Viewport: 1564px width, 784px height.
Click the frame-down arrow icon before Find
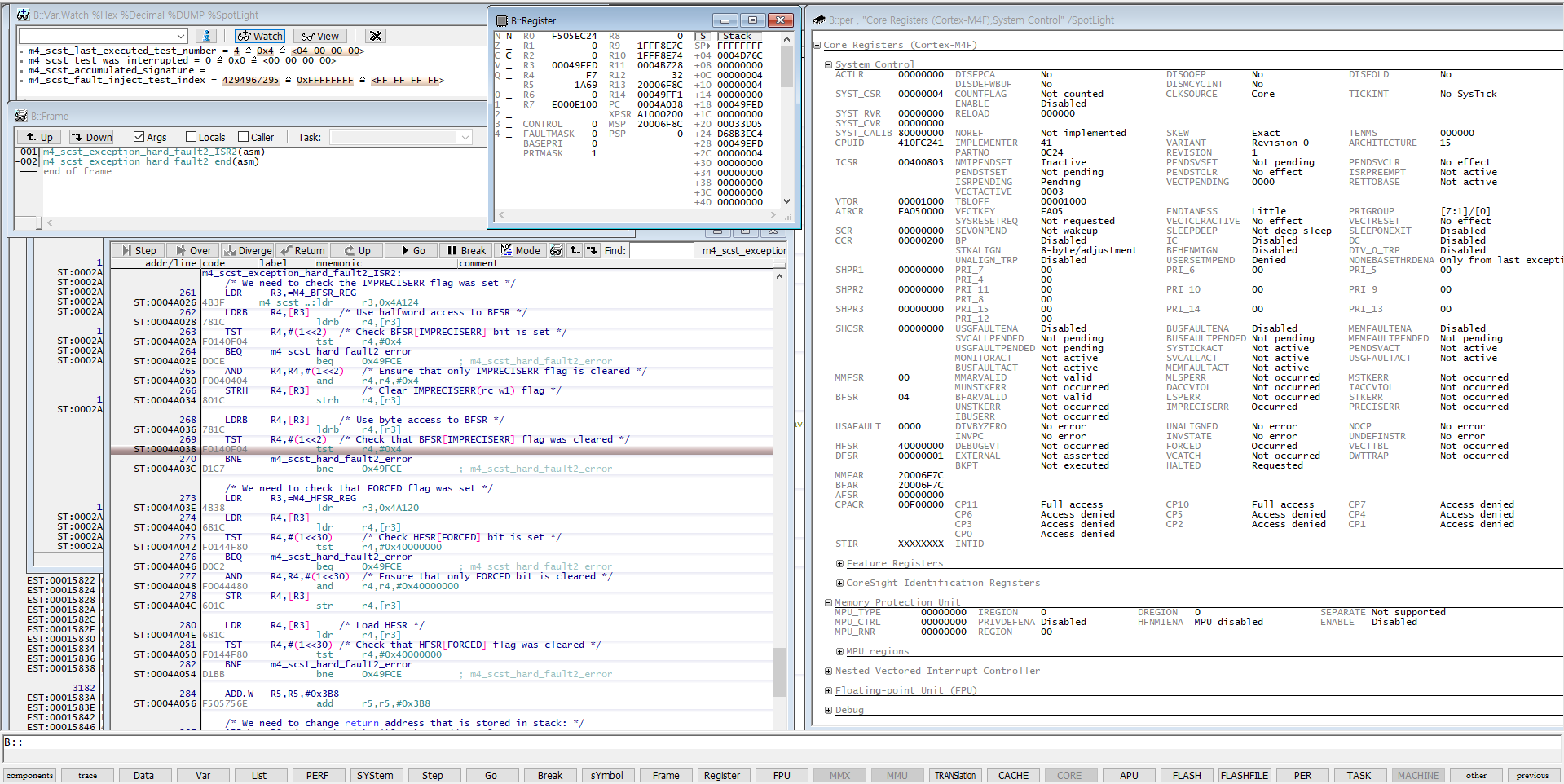(593, 250)
